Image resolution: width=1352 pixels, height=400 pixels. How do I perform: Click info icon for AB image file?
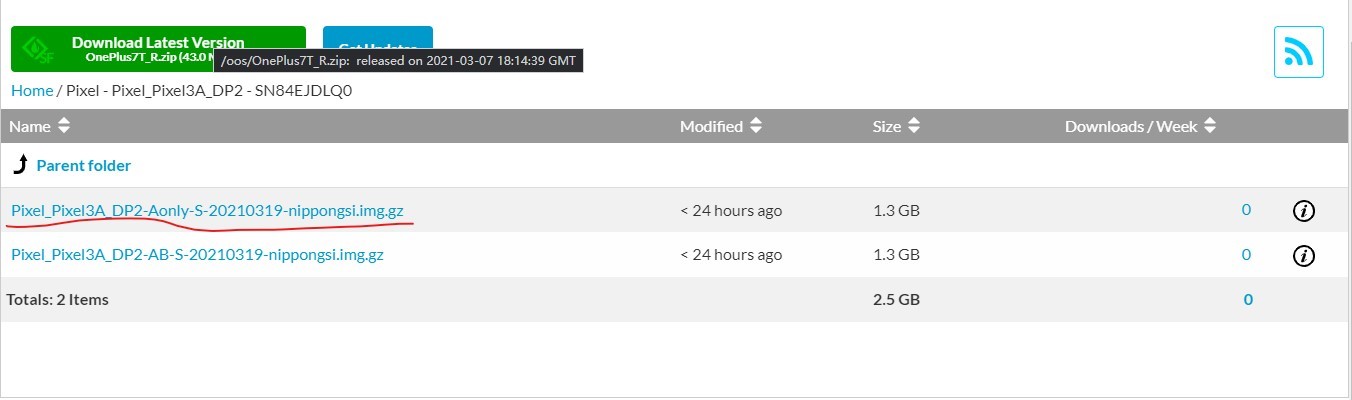pyautogui.click(x=1303, y=256)
